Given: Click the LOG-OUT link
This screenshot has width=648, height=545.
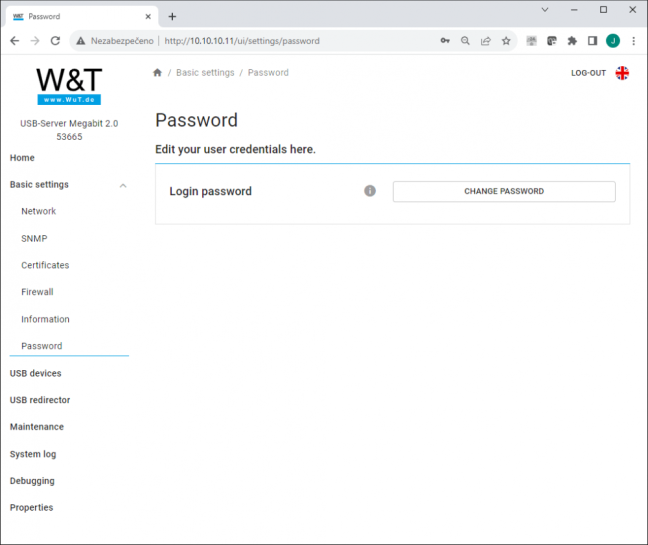Looking at the screenshot, I should click(588, 73).
